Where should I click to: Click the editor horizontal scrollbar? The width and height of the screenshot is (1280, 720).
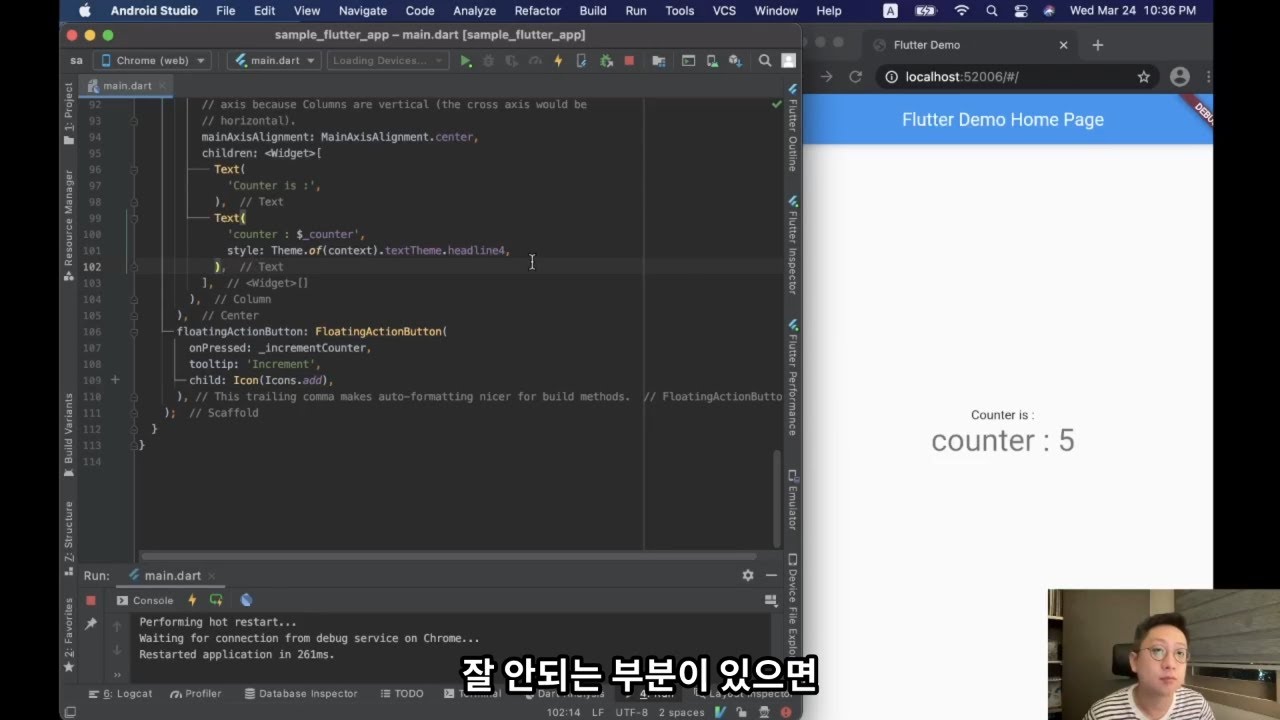coord(448,556)
